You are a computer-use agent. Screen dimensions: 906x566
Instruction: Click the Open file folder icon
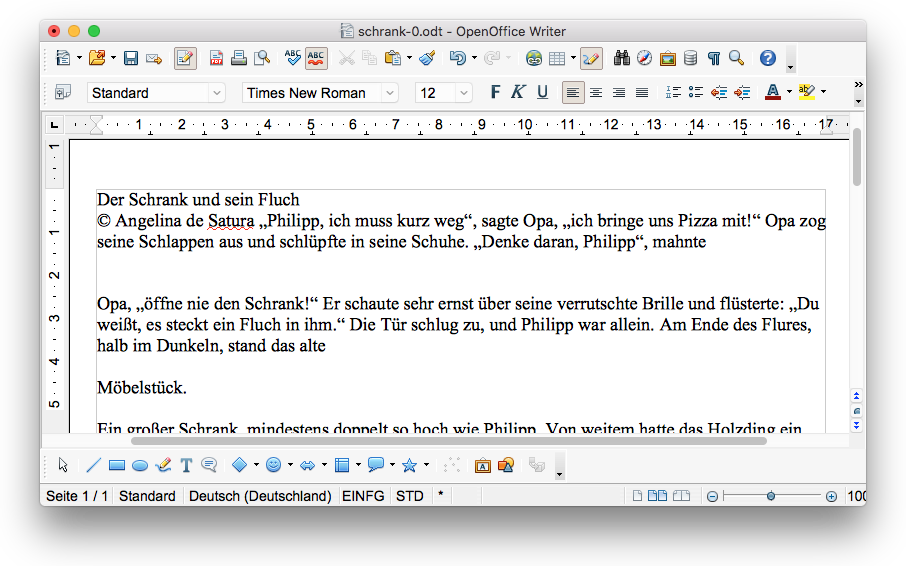(x=97, y=58)
